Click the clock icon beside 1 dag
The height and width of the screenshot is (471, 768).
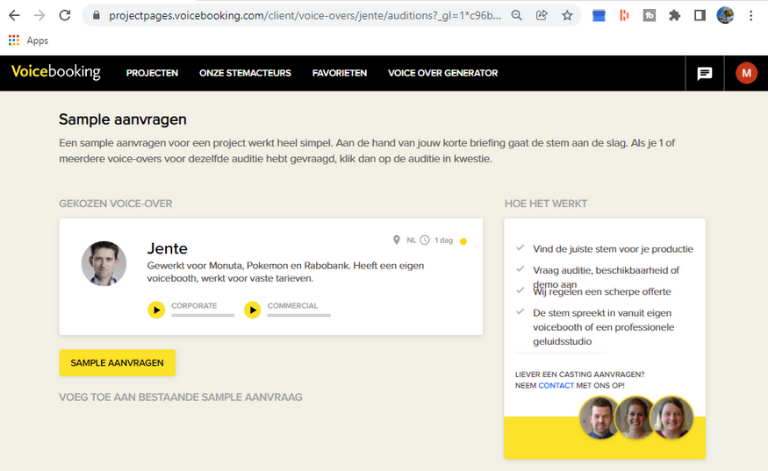pyautogui.click(x=425, y=240)
